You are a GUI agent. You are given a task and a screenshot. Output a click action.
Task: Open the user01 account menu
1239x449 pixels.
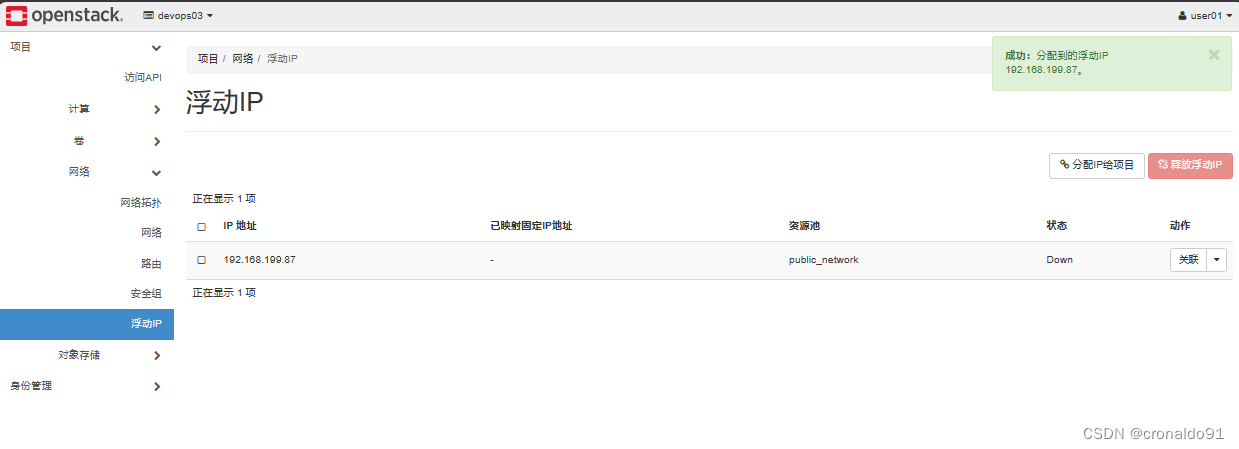pyautogui.click(x=1205, y=16)
